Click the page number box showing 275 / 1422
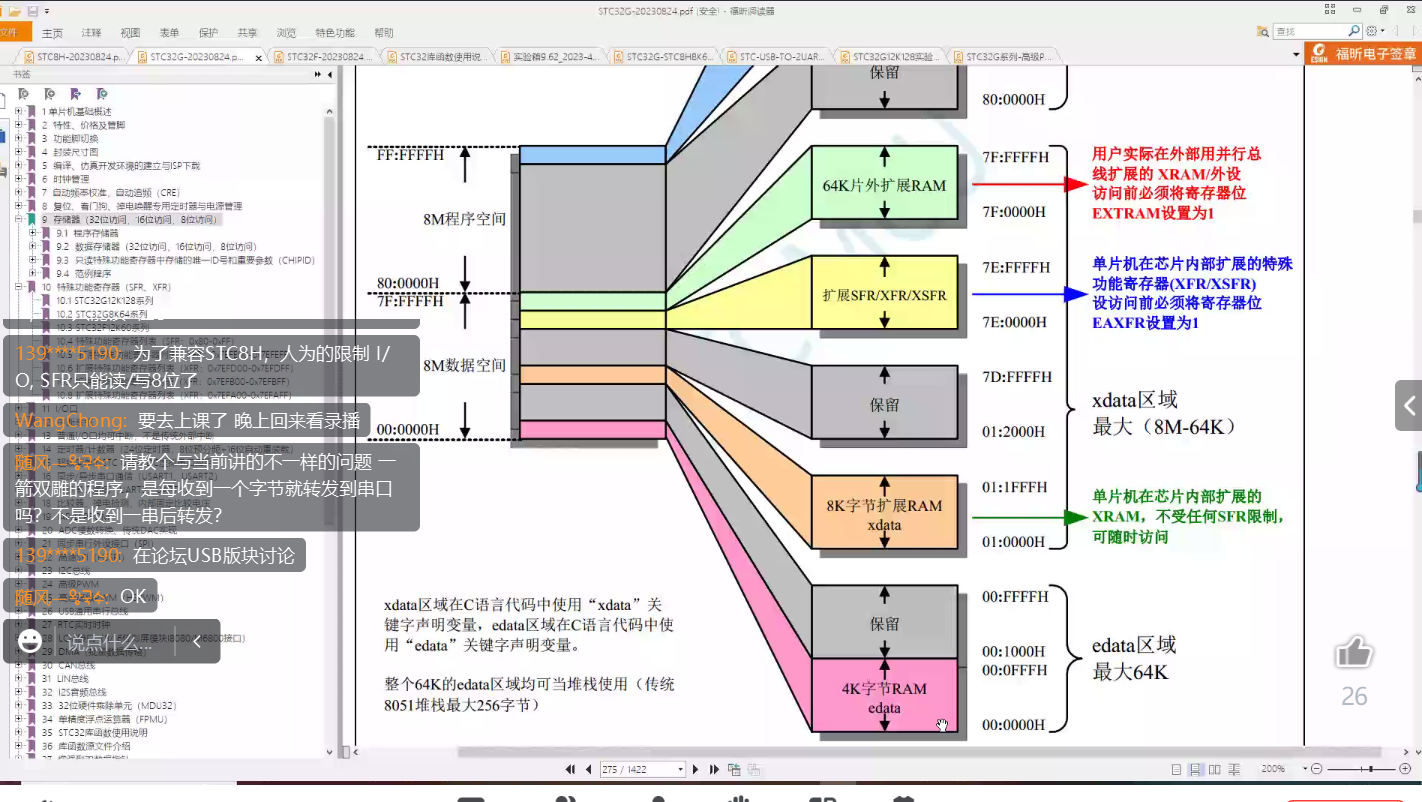 (x=642, y=769)
